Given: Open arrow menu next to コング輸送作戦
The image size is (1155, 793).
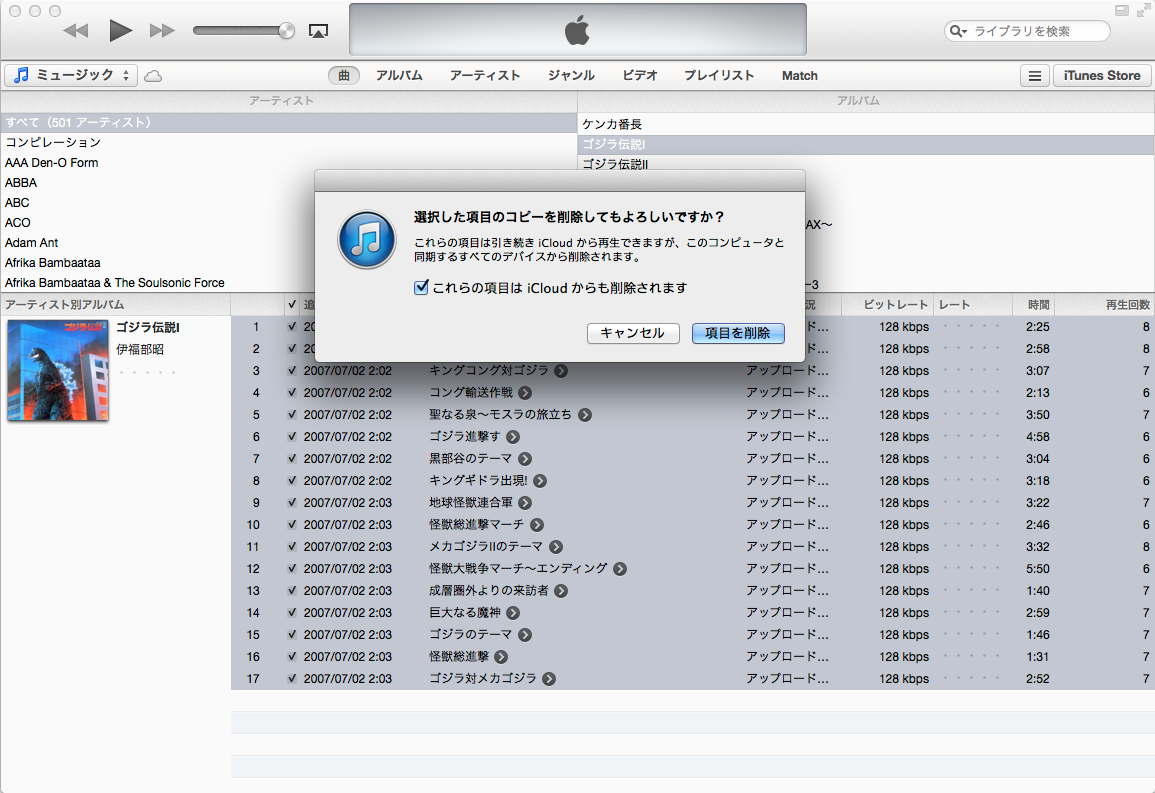Looking at the screenshot, I should coord(525,393).
